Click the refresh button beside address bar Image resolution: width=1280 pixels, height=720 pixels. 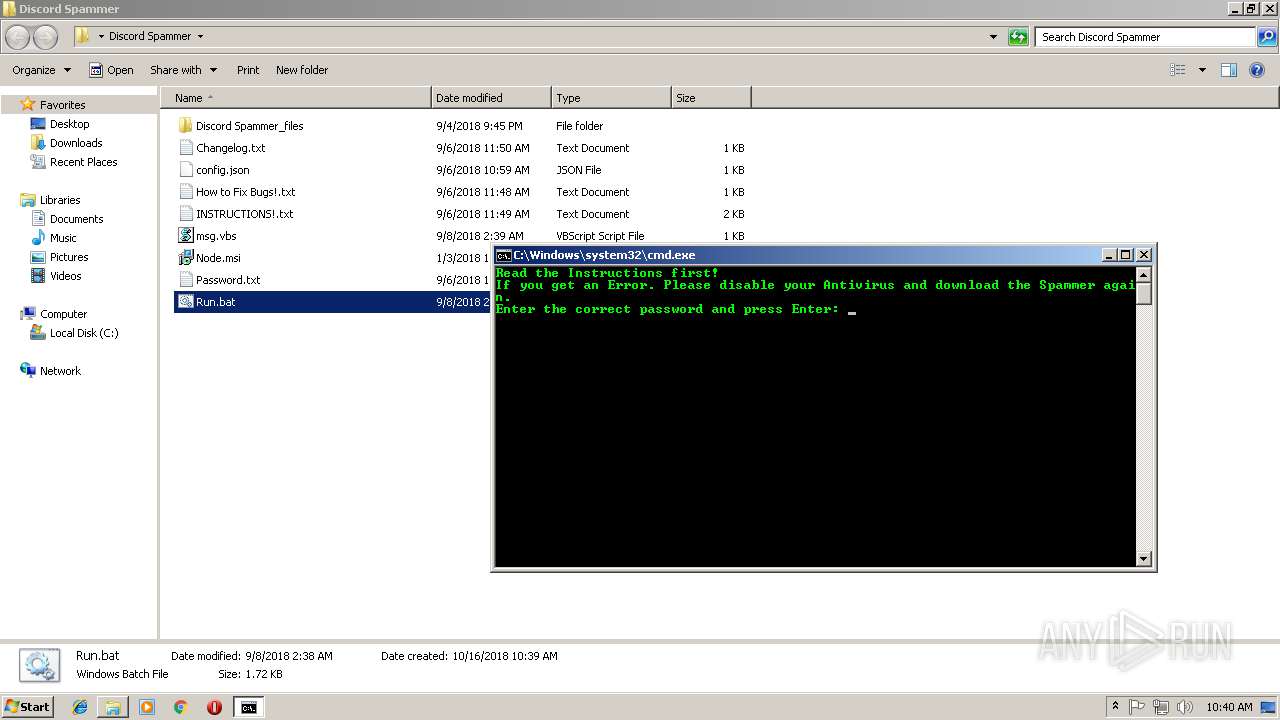pyautogui.click(x=1018, y=37)
